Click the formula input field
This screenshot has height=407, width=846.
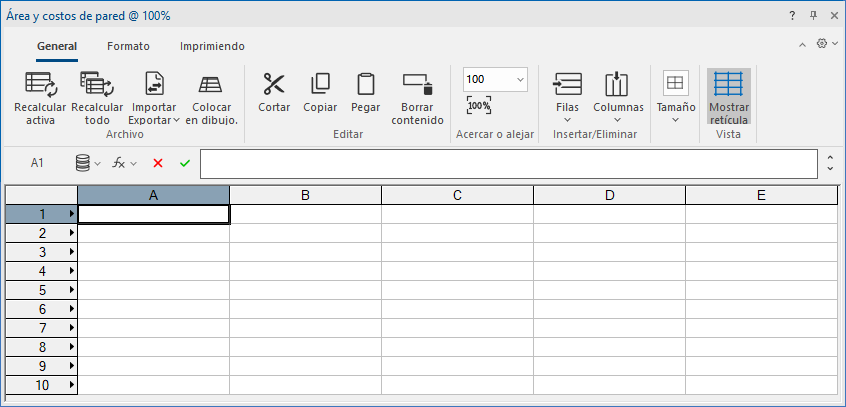tap(508, 163)
